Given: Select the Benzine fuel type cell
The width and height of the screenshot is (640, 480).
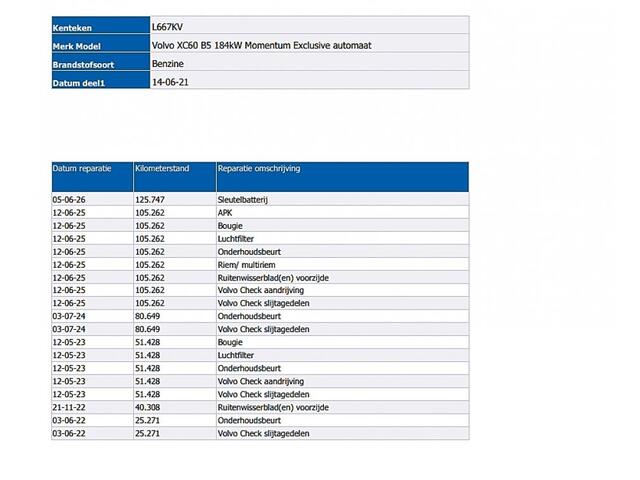Looking at the screenshot, I should coord(310,62).
